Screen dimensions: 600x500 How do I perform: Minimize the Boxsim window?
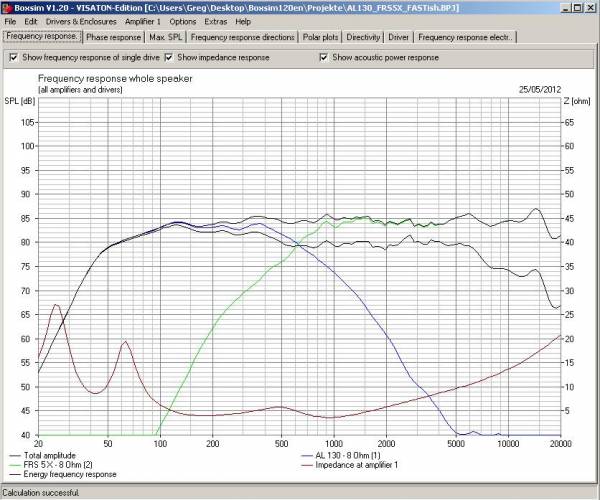(567, 8)
